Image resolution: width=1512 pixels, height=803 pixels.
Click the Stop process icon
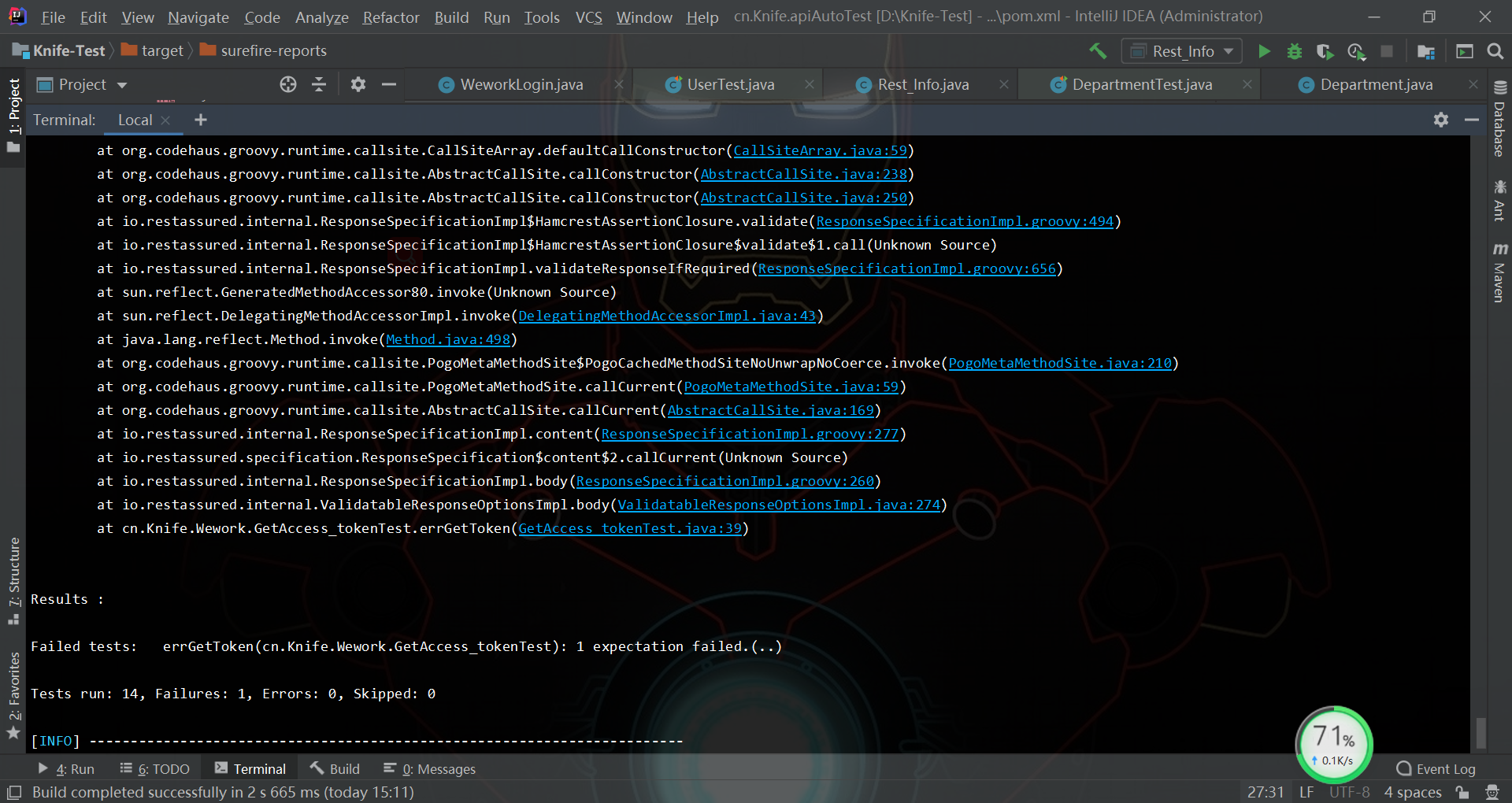[x=1387, y=51]
